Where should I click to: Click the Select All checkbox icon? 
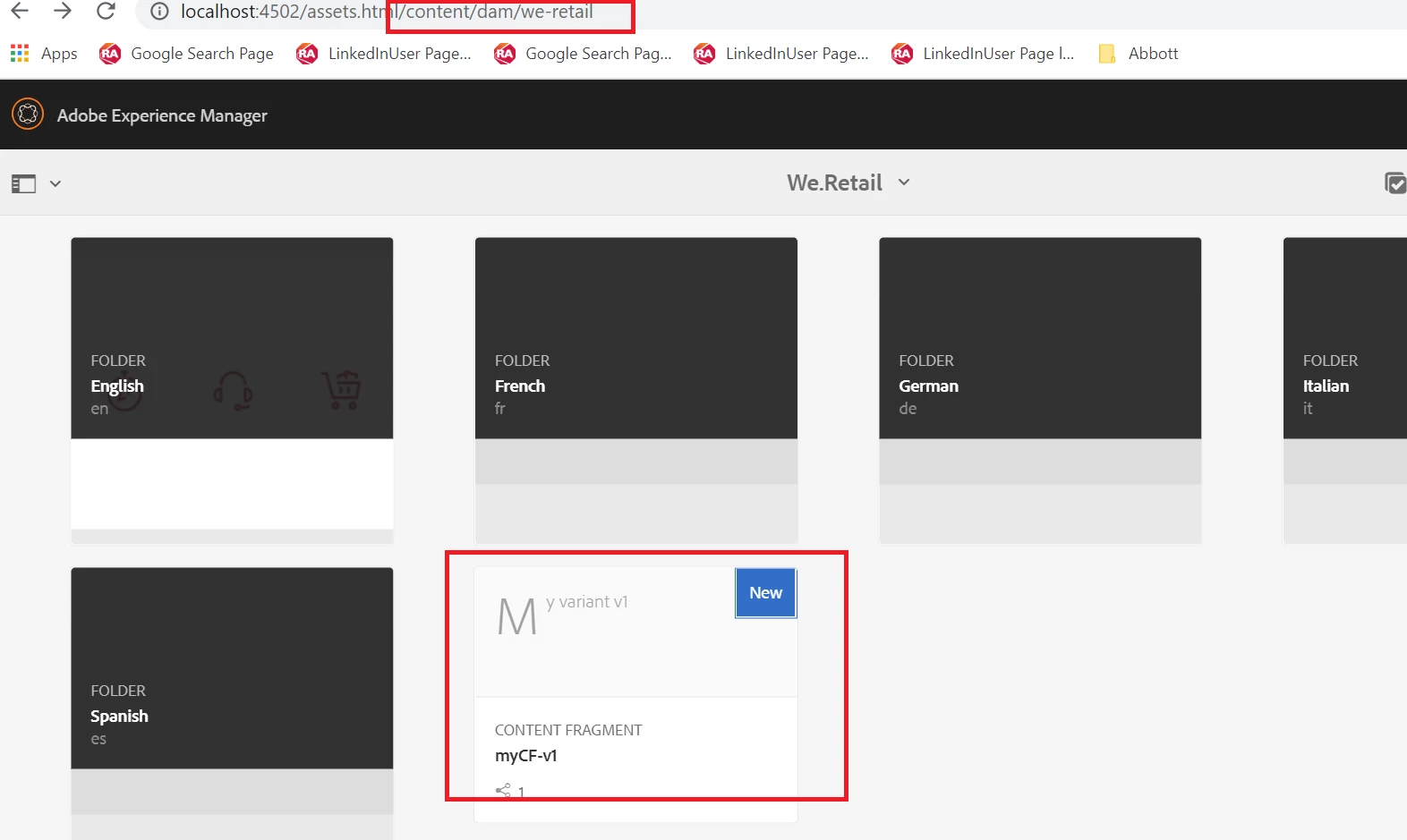click(1395, 183)
